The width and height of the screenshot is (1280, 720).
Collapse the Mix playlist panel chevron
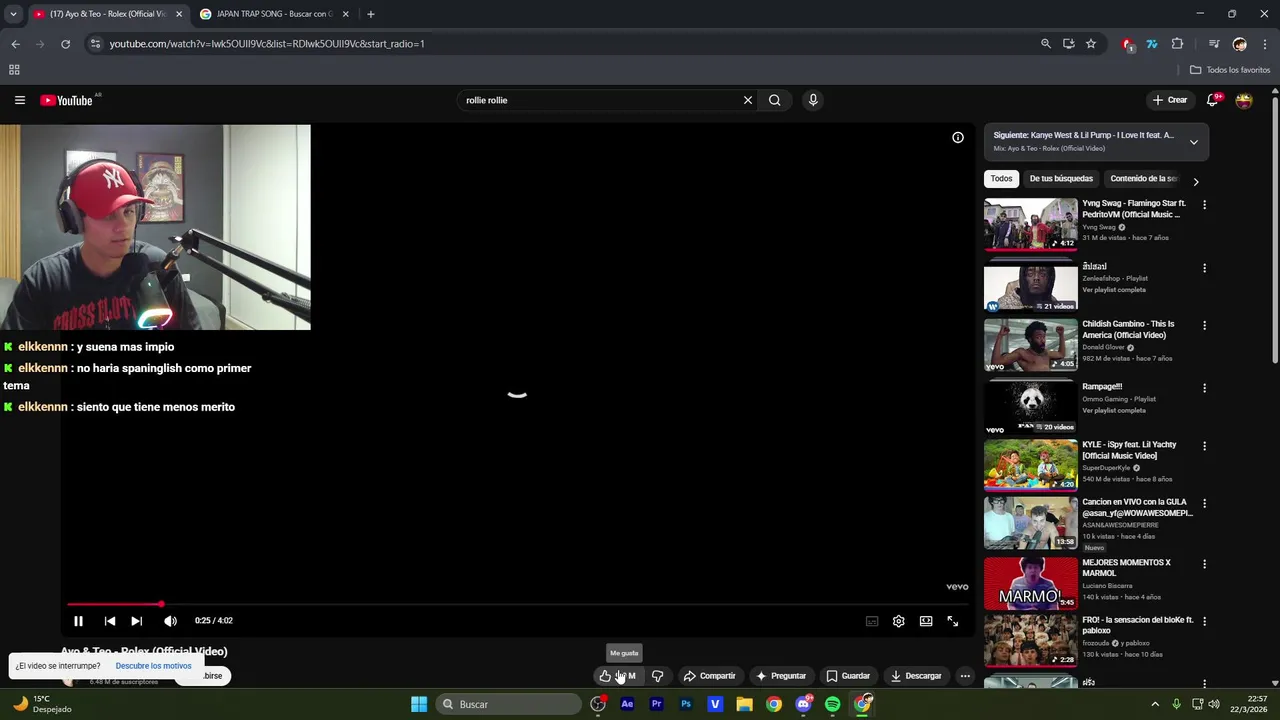(1193, 142)
